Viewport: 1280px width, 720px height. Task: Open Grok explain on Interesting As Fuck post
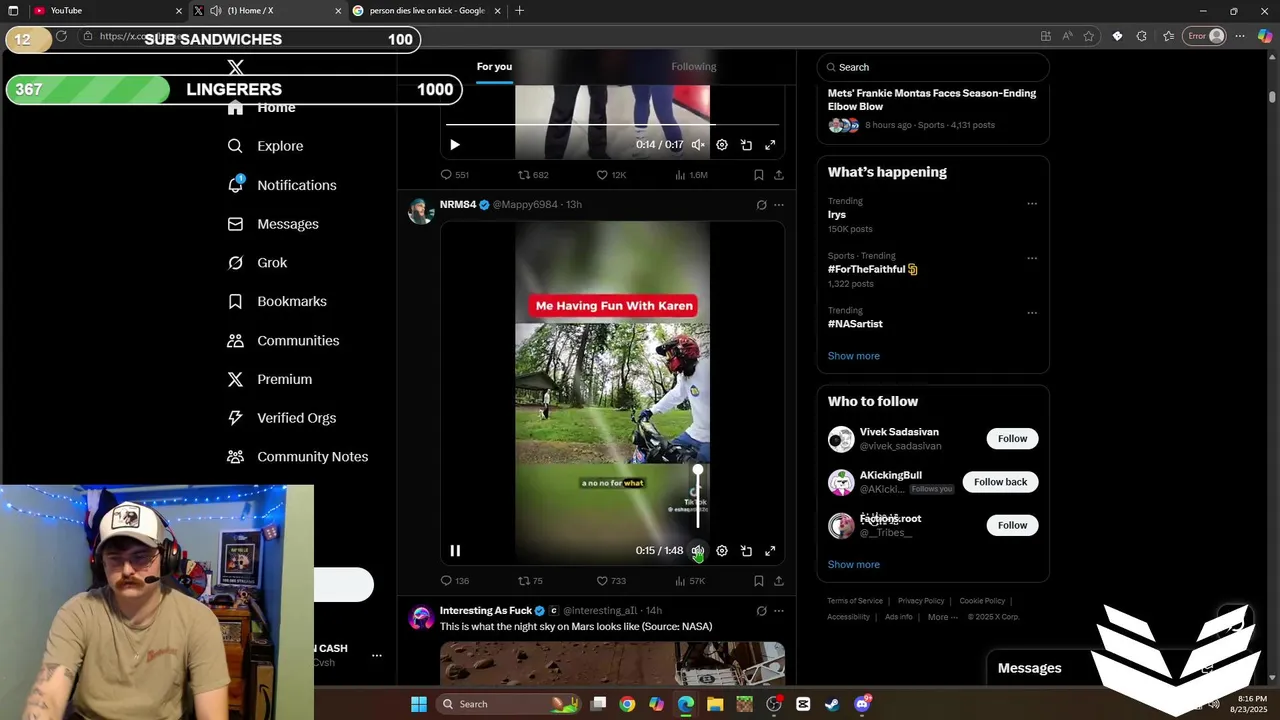click(x=761, y=611)
